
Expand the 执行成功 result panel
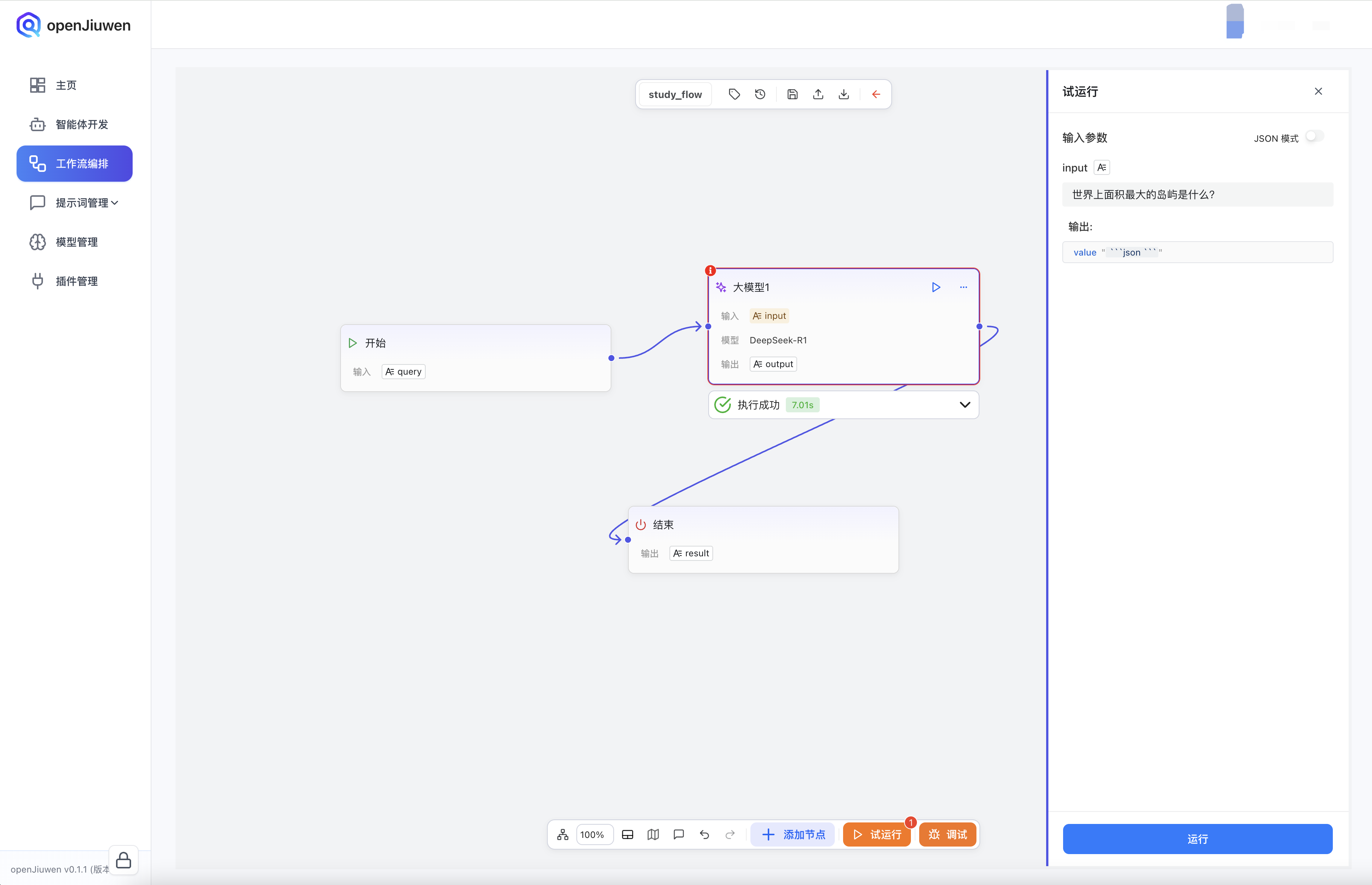(x=965, y=404)
